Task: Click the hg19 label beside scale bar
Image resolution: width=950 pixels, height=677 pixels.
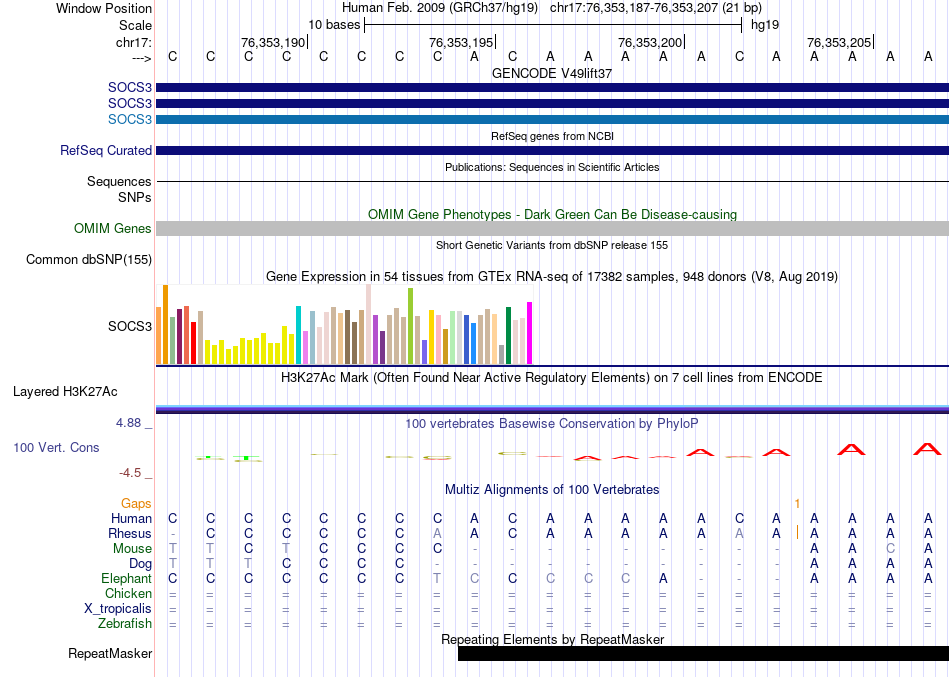Action: [x=765, y=25]
